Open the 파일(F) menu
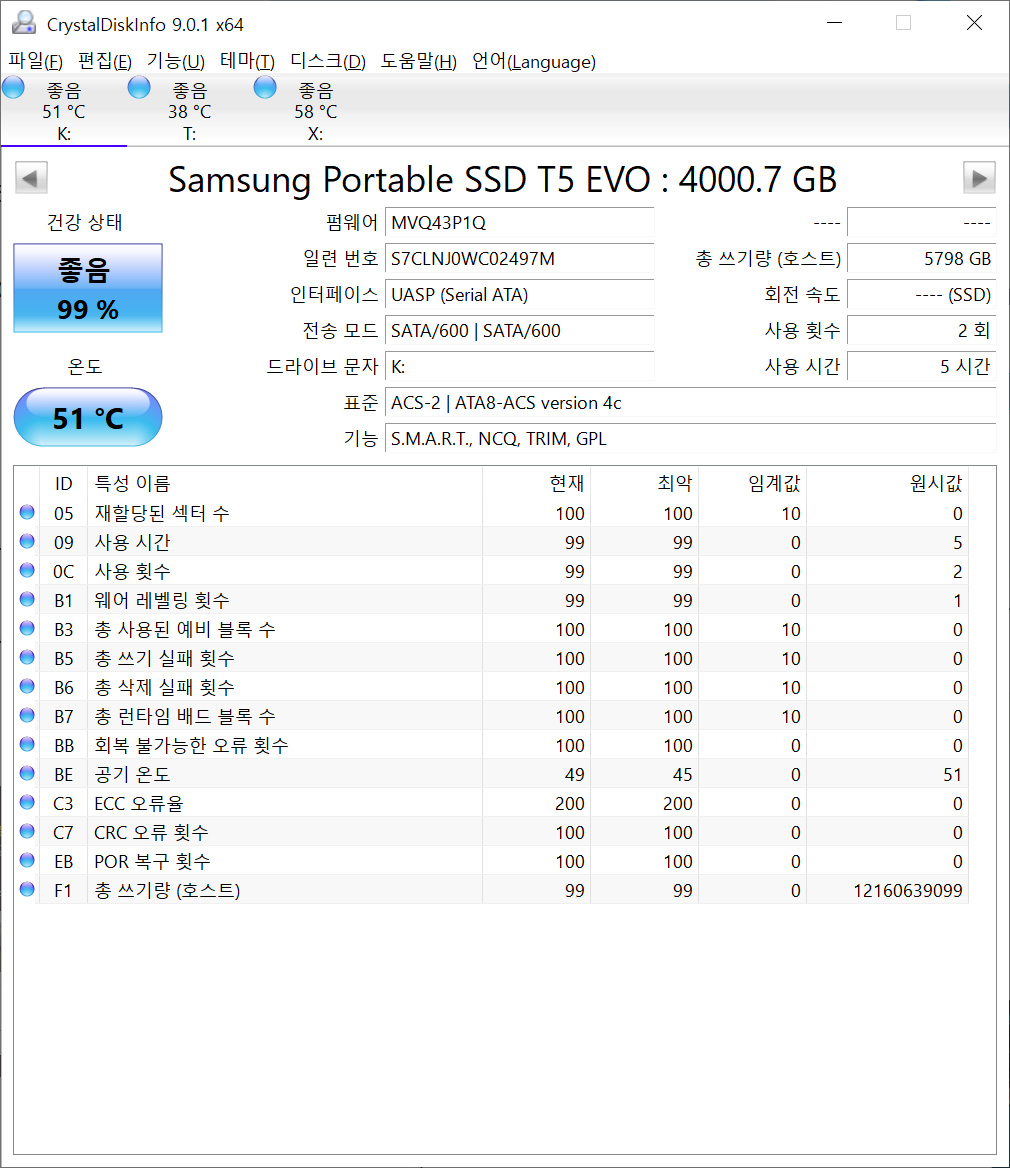Viewport: 1010px width, 1168px height. point(35,62)
